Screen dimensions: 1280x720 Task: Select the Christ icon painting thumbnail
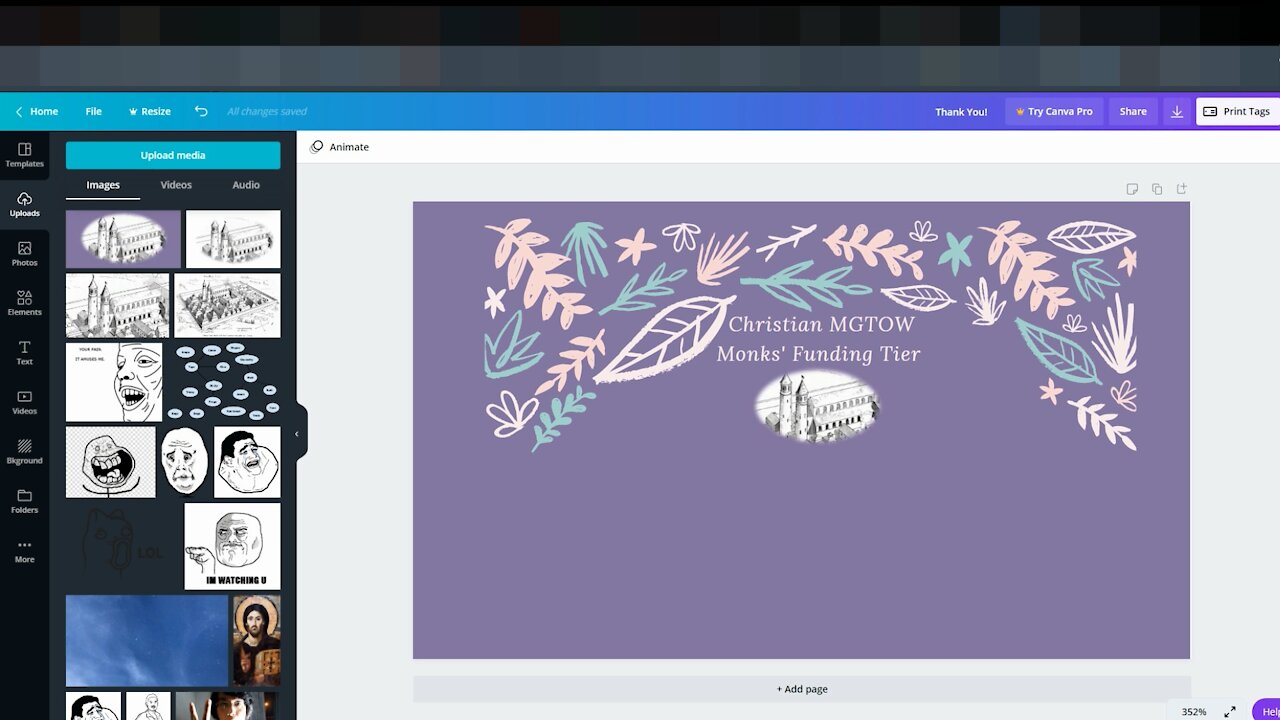(x=257, y=641)
